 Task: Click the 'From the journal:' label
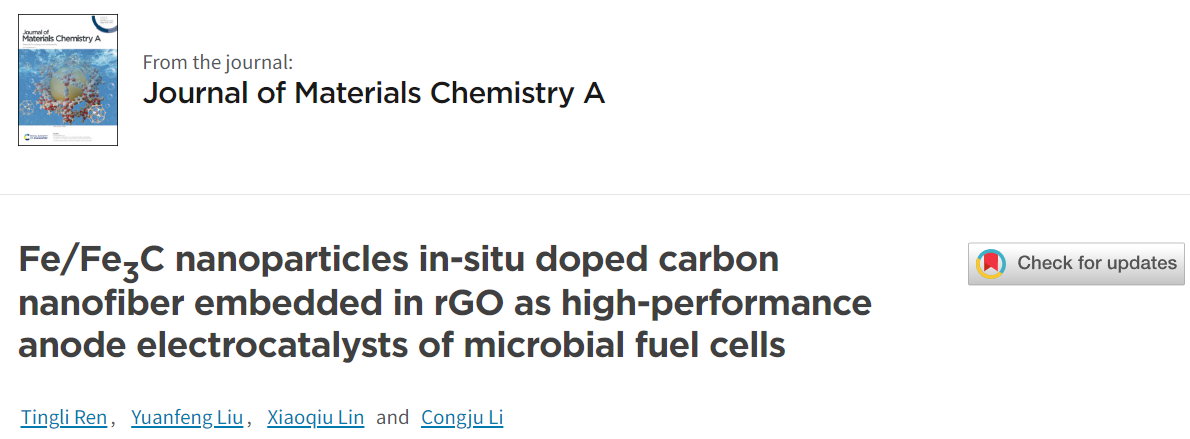tap(218, 62)
